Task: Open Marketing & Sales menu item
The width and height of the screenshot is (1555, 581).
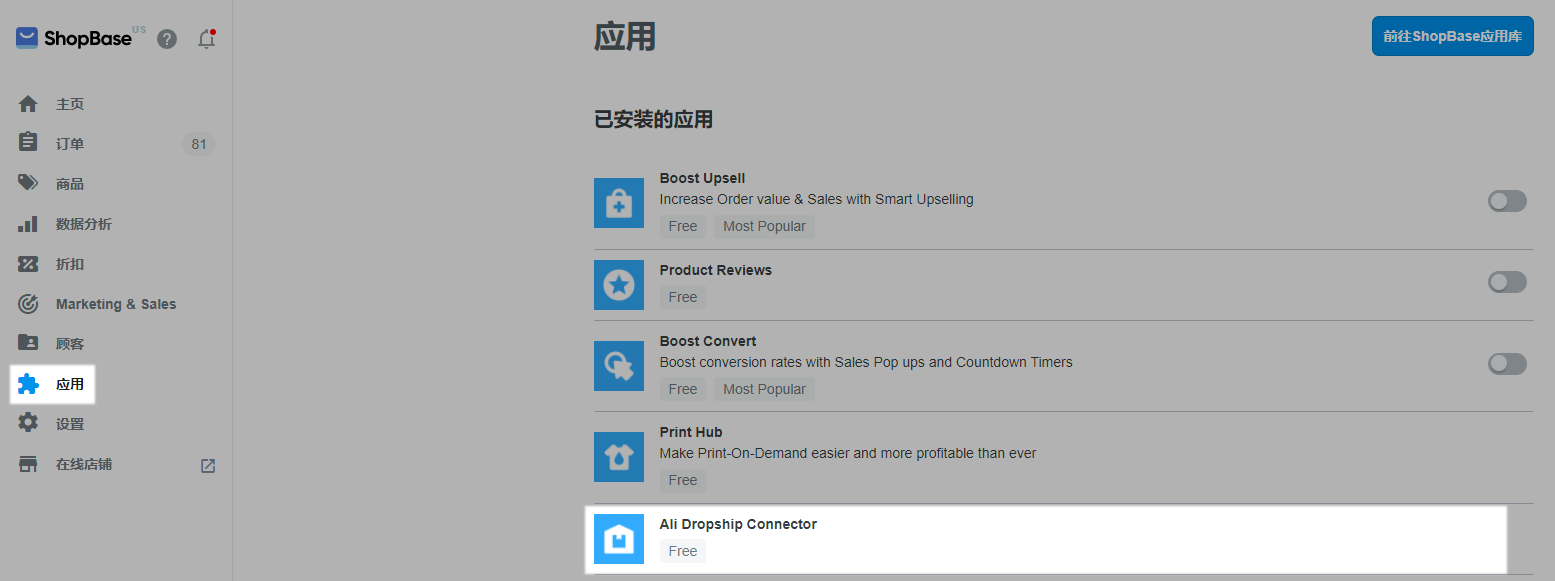Action: click(115, 304)
